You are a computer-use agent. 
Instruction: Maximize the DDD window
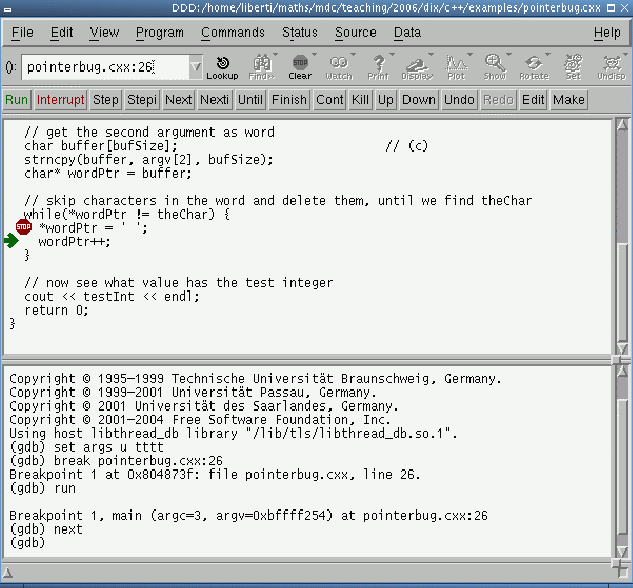[x=611, y=8]
